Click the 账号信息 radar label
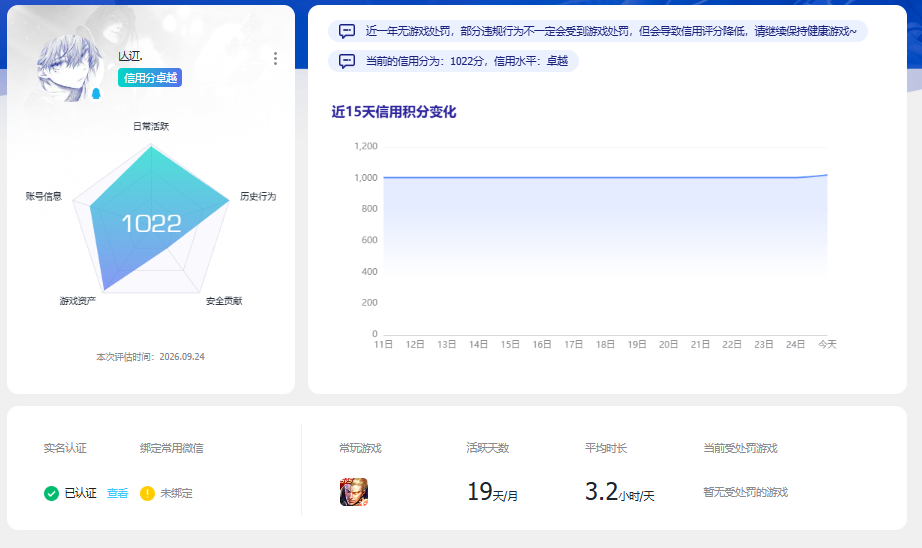The width and height of the screenshot is (922, 548). pos(44,196)
